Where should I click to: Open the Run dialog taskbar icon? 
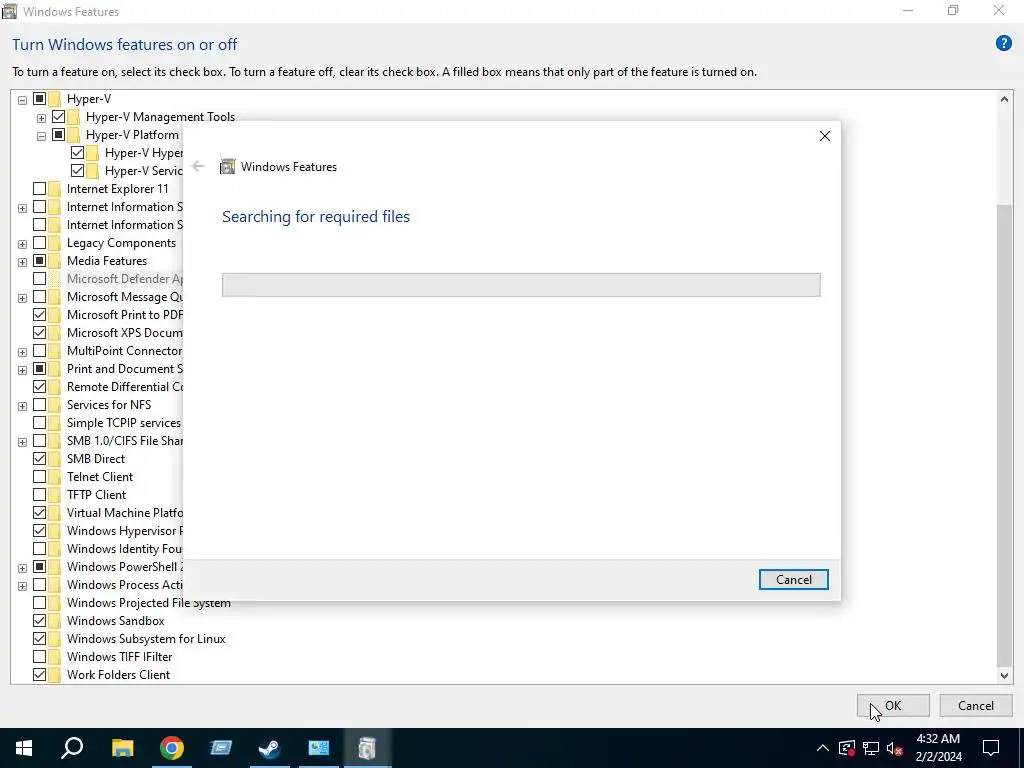pyautogui.click(x=221, y=748)
